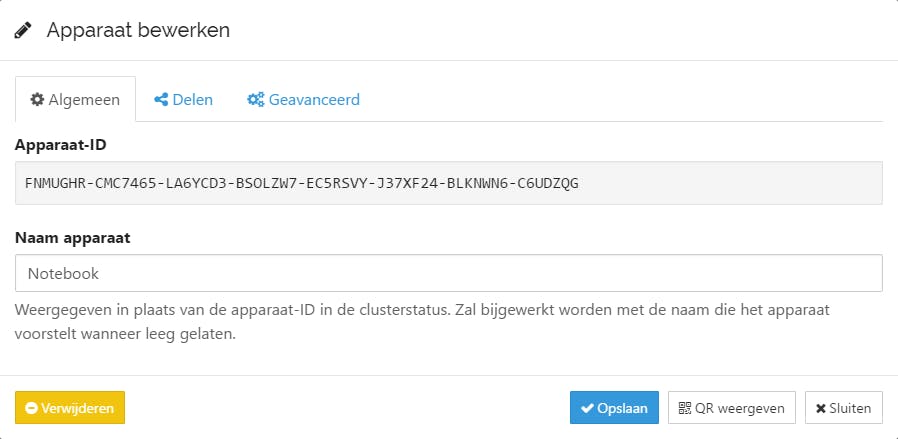Switch to the Algemeen tab

(76, 100)
